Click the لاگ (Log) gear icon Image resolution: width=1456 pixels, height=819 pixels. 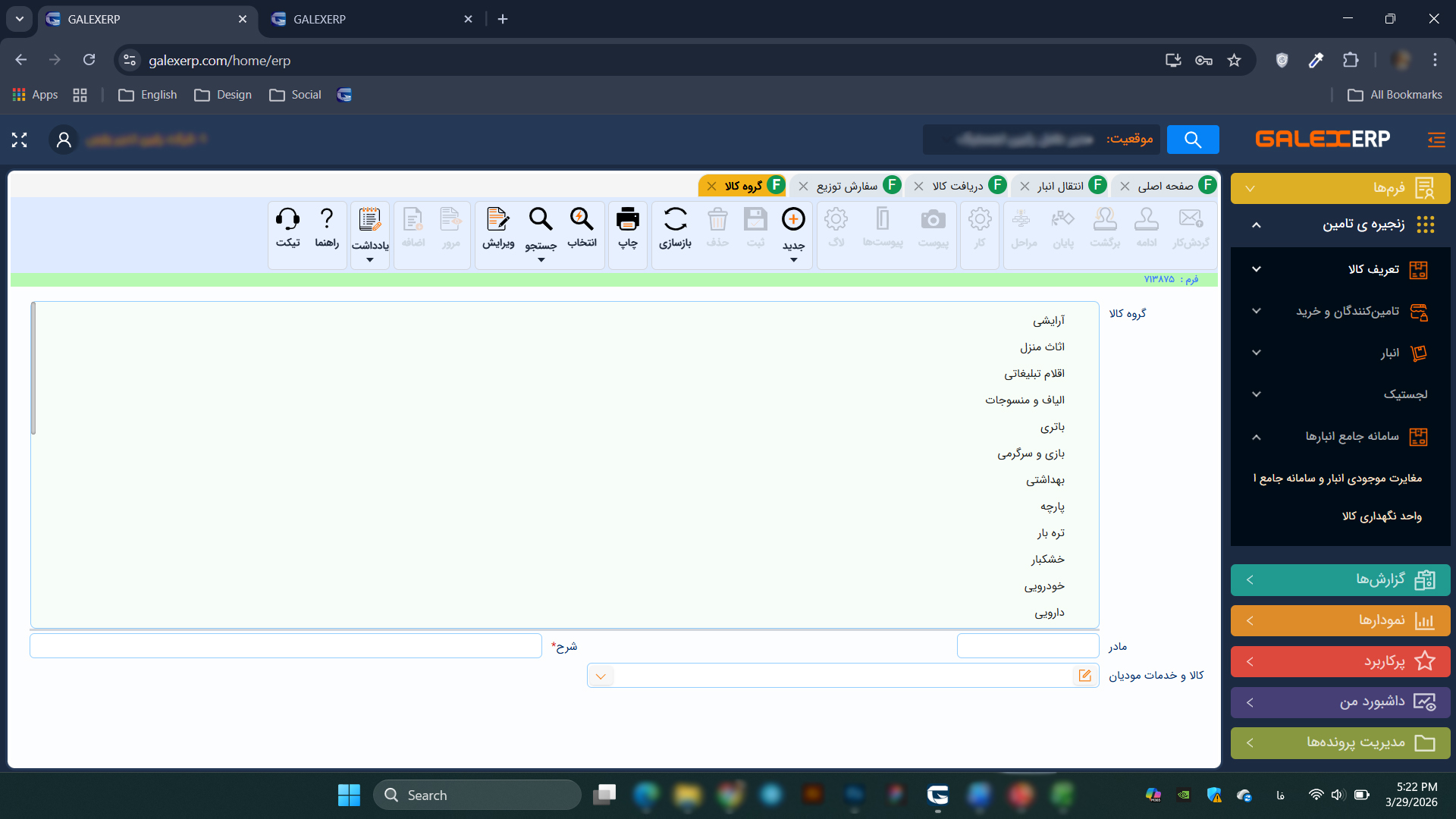tap(836, 220)
